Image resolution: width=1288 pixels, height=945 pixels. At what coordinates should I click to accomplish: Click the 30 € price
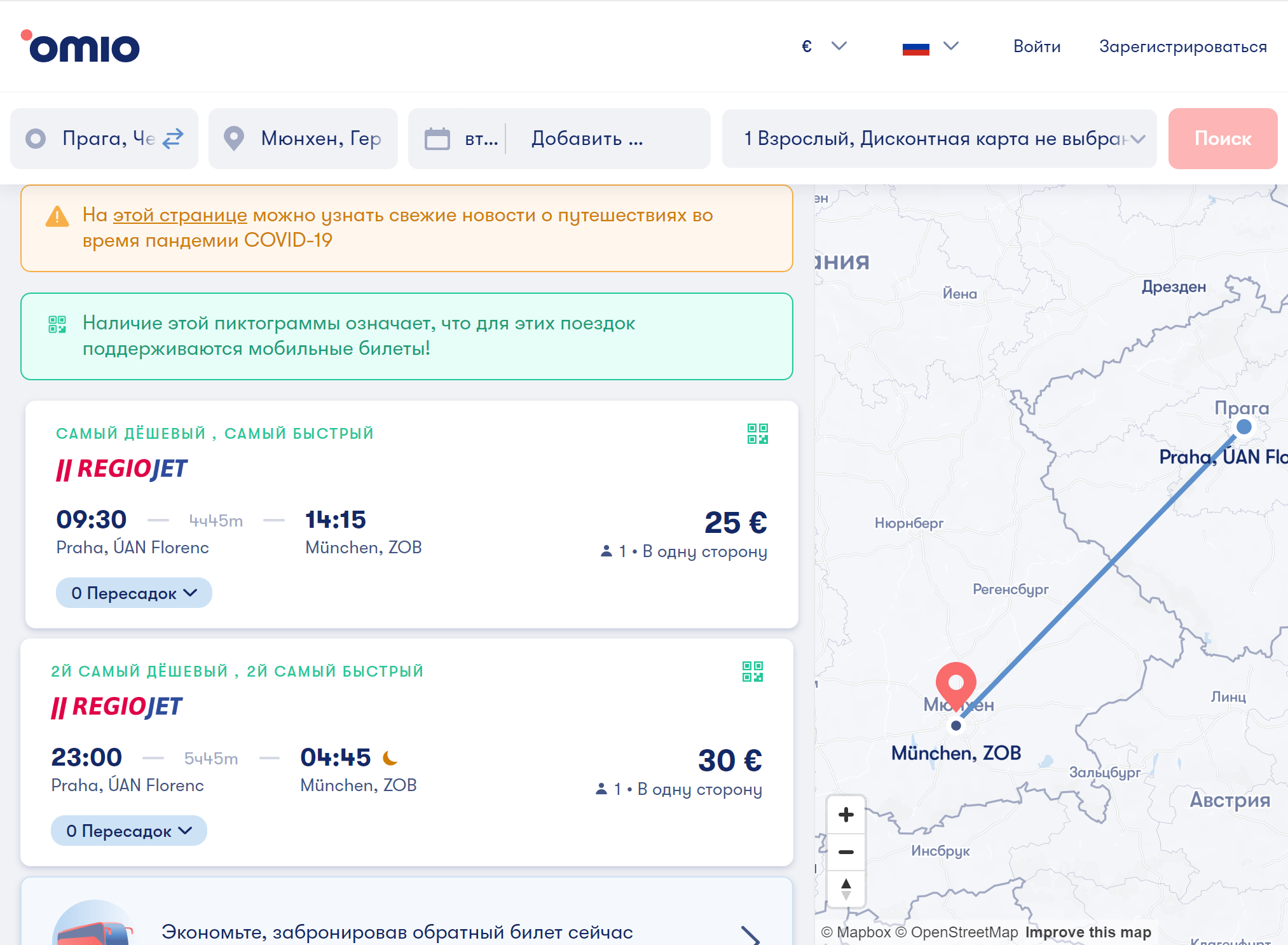tap(730, 761)
